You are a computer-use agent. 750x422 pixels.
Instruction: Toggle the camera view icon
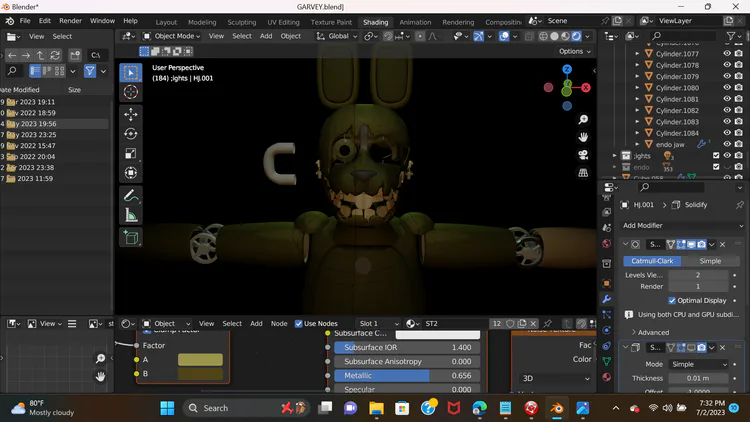click(583, 155)
